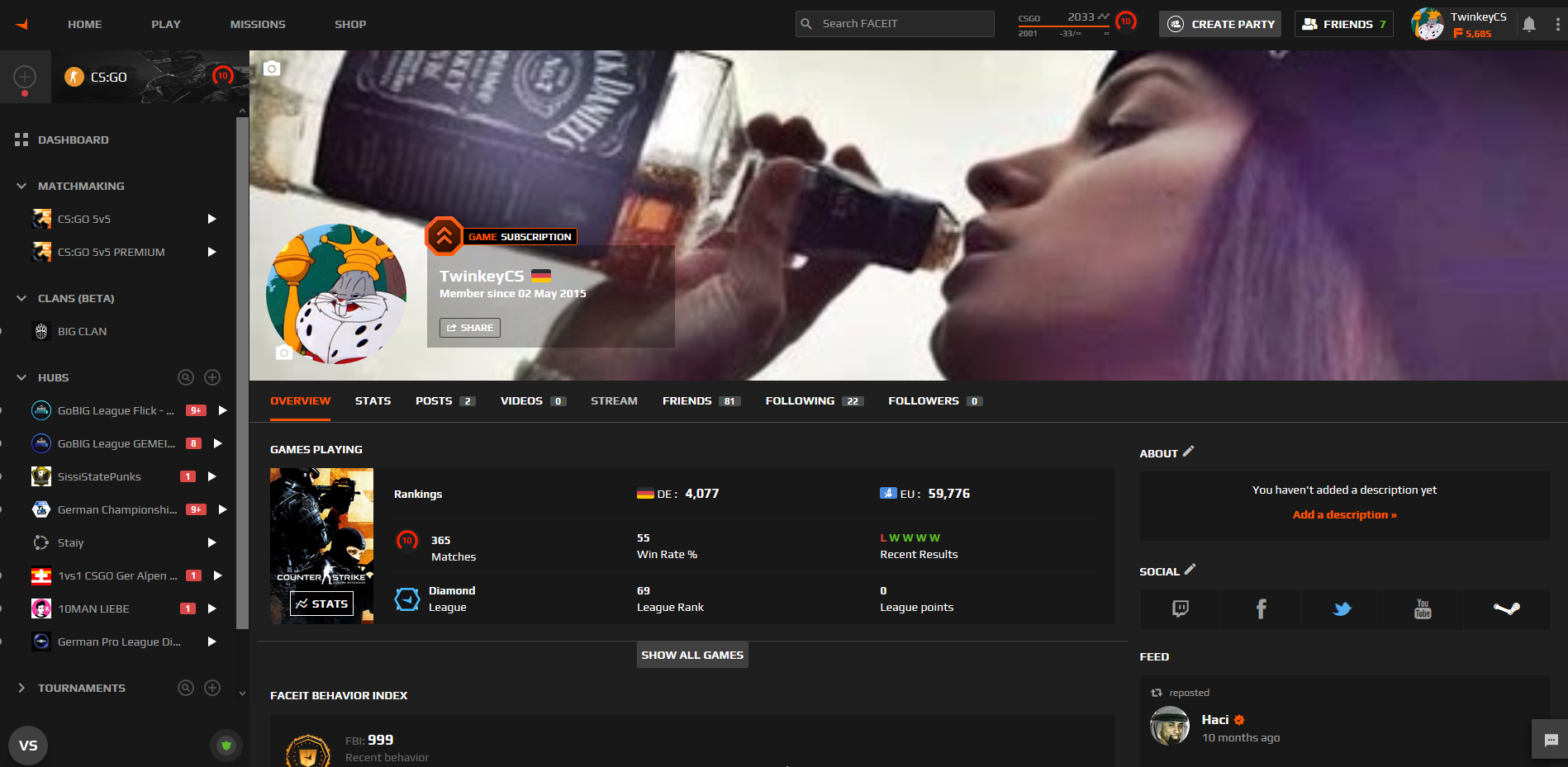Screen dimensions: 1568x767
Task: Search tournaments with magnifier icon
Action: (186, 688)
